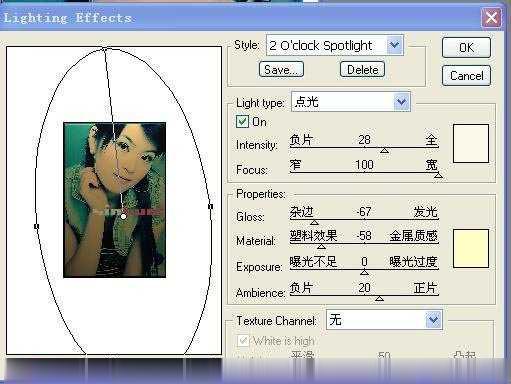
Task: Click the Save style button
Action: coord(281,70)
